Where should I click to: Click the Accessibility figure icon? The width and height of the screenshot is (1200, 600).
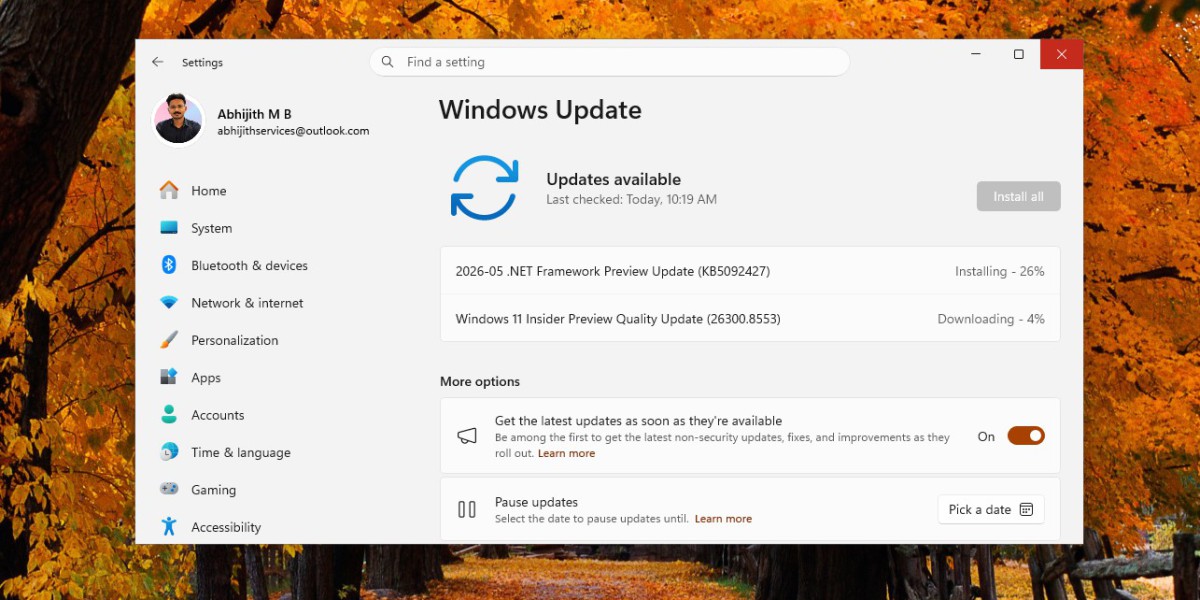coord(169,526)
